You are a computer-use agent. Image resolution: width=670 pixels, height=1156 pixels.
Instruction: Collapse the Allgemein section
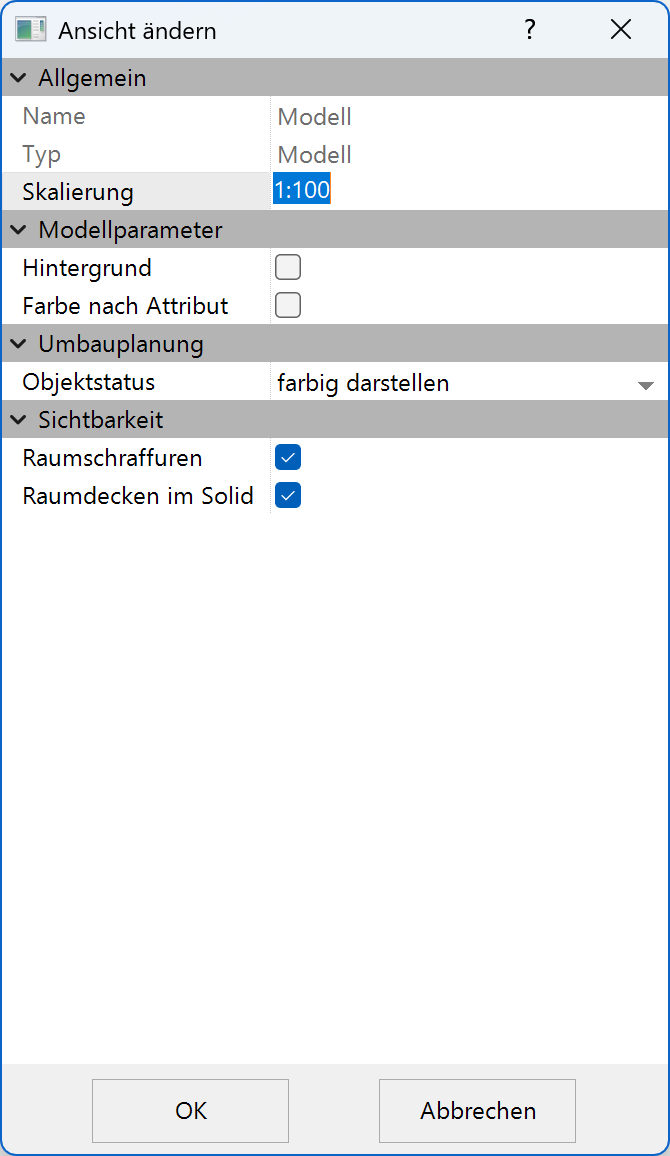pyautogui.click(x=17, y=77)
